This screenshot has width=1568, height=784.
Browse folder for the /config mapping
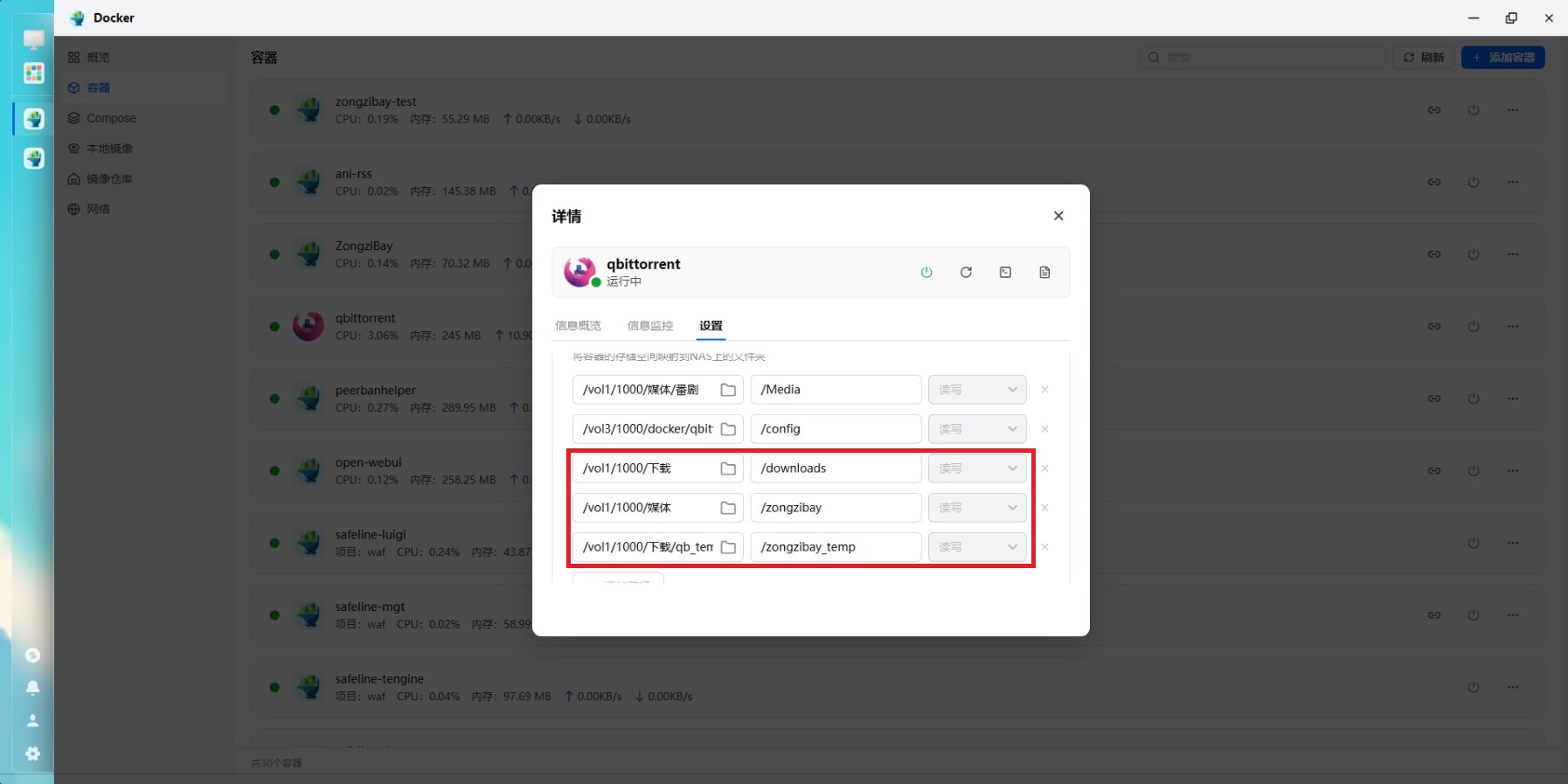(x=728, y=429)
